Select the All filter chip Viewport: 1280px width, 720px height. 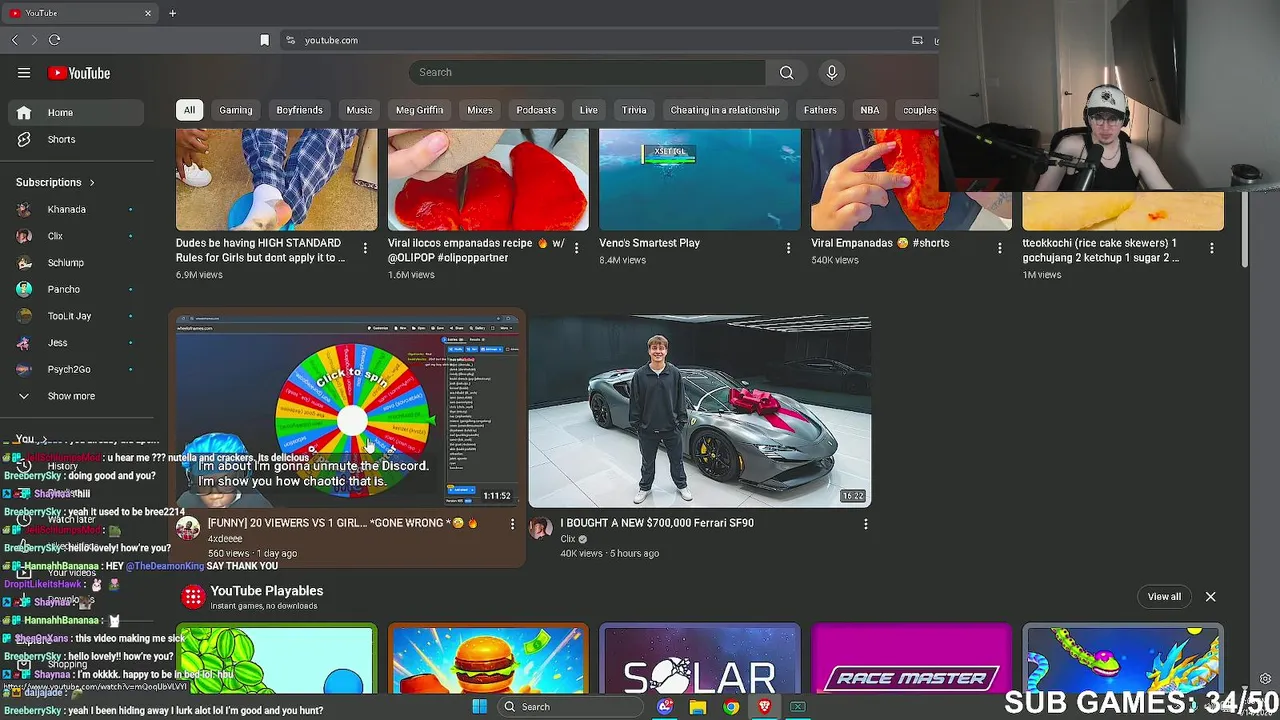[189, 110]
